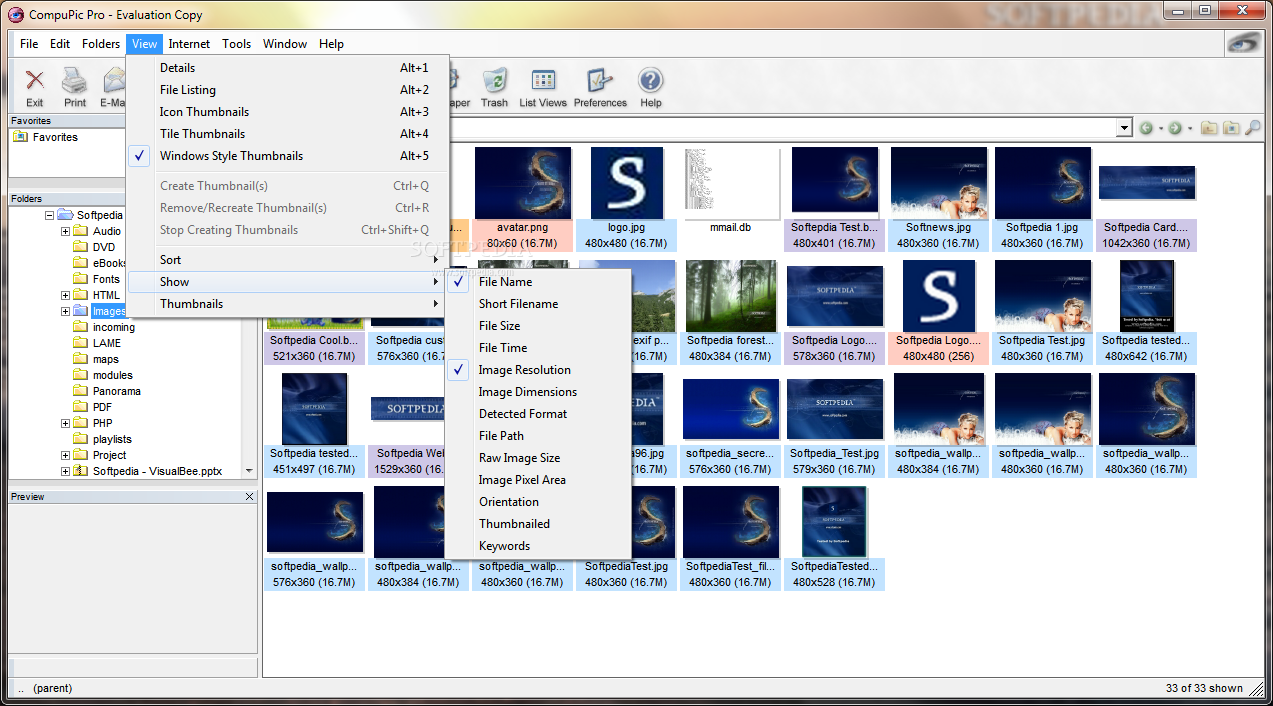This screenshot has height=706, width=1273.
Task: Click the PDF folder icon
Action: click(81, 407)
